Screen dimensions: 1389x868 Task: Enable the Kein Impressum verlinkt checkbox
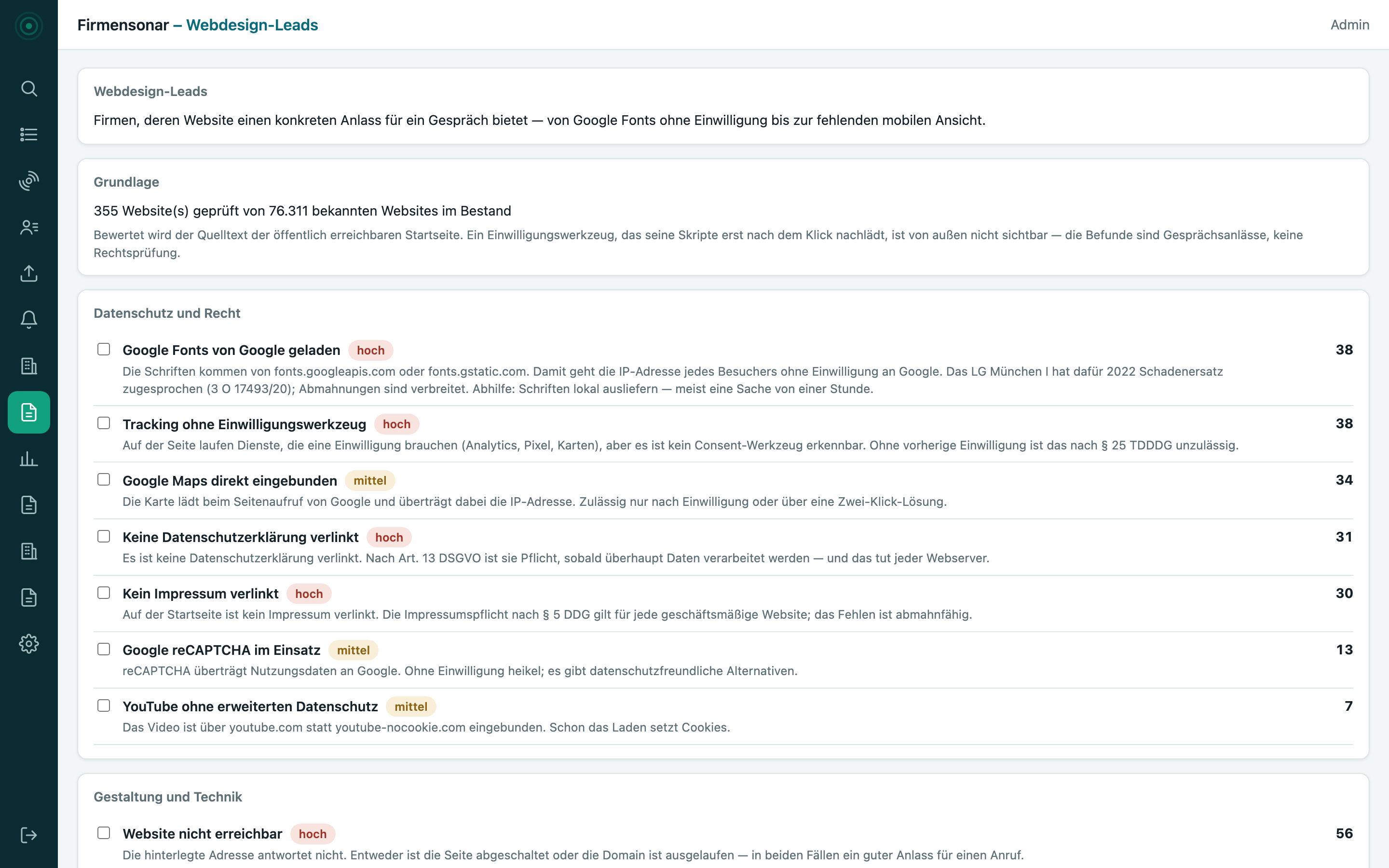[104, 593]
